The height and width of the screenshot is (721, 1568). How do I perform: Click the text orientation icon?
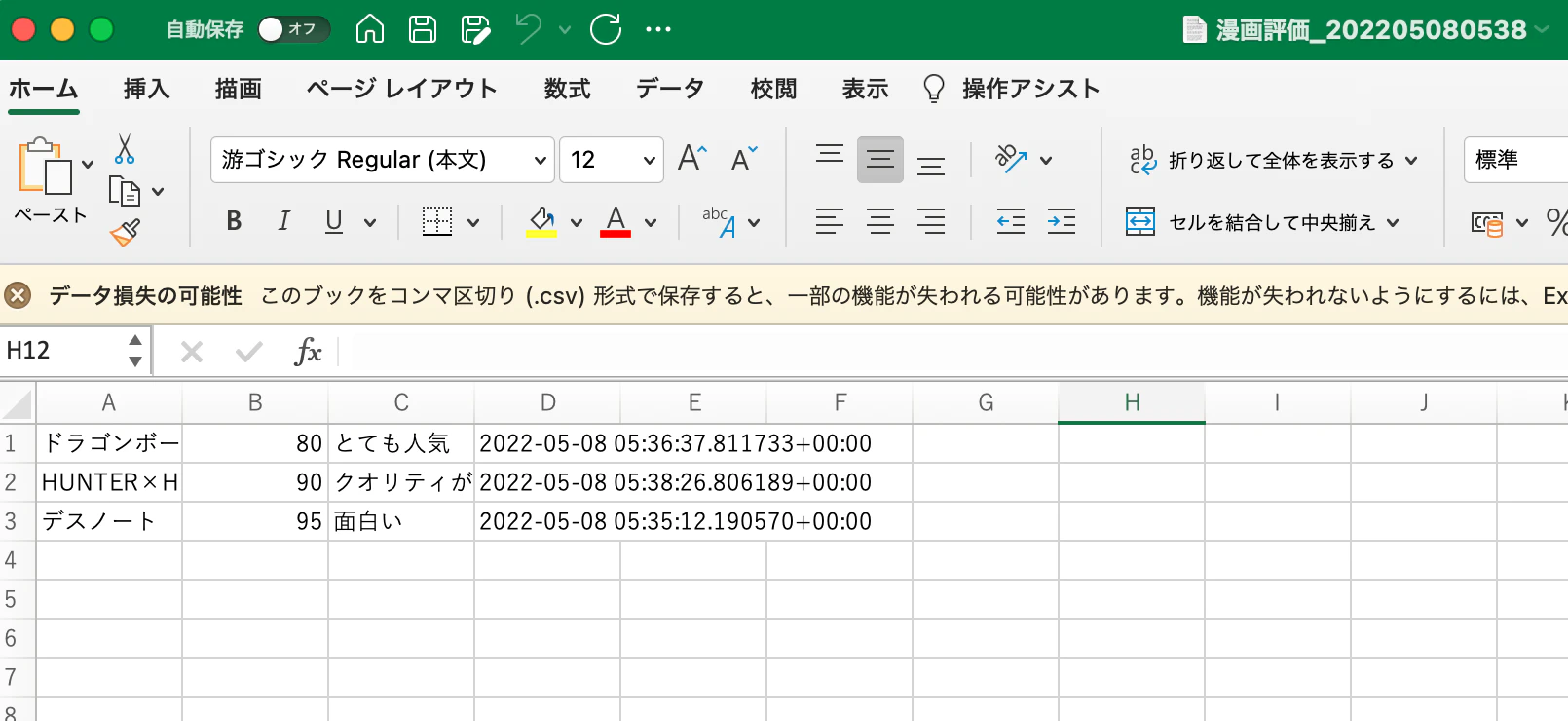(1011, 159)
